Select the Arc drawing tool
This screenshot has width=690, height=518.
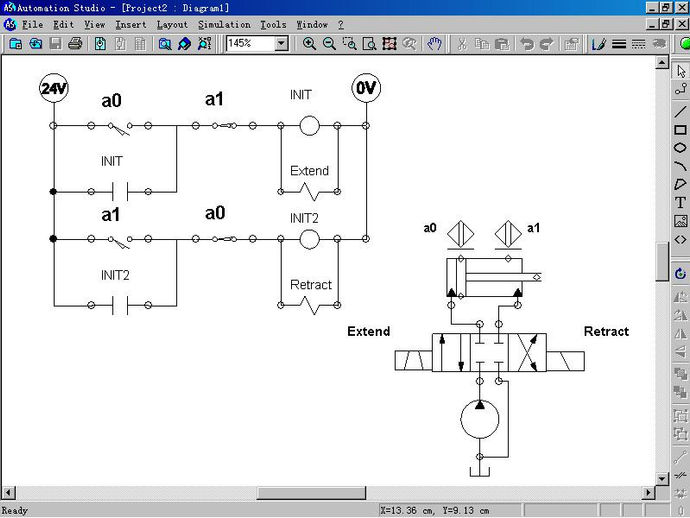(681, 166)
